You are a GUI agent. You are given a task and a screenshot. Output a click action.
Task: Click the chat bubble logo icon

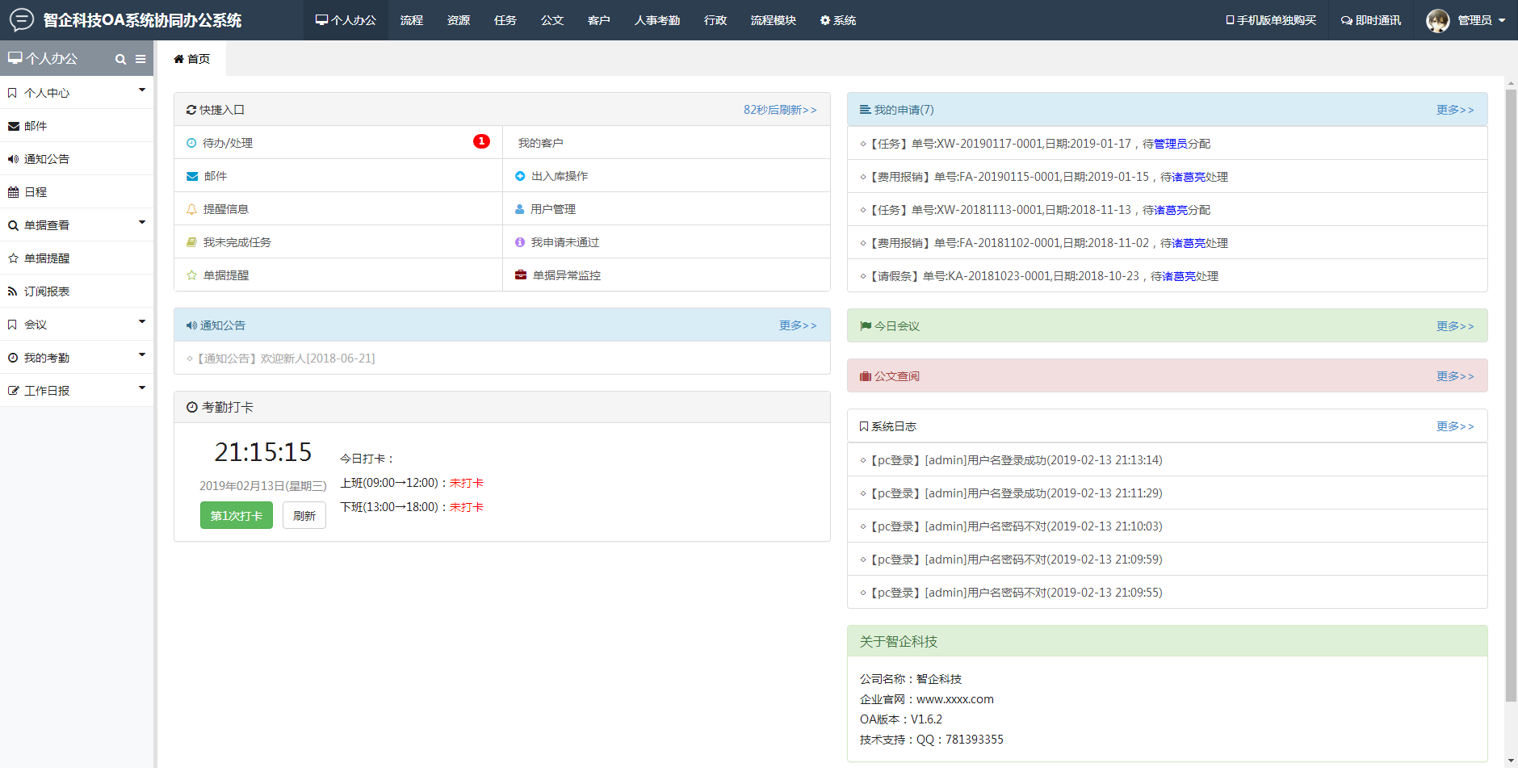tap(21, 19)
